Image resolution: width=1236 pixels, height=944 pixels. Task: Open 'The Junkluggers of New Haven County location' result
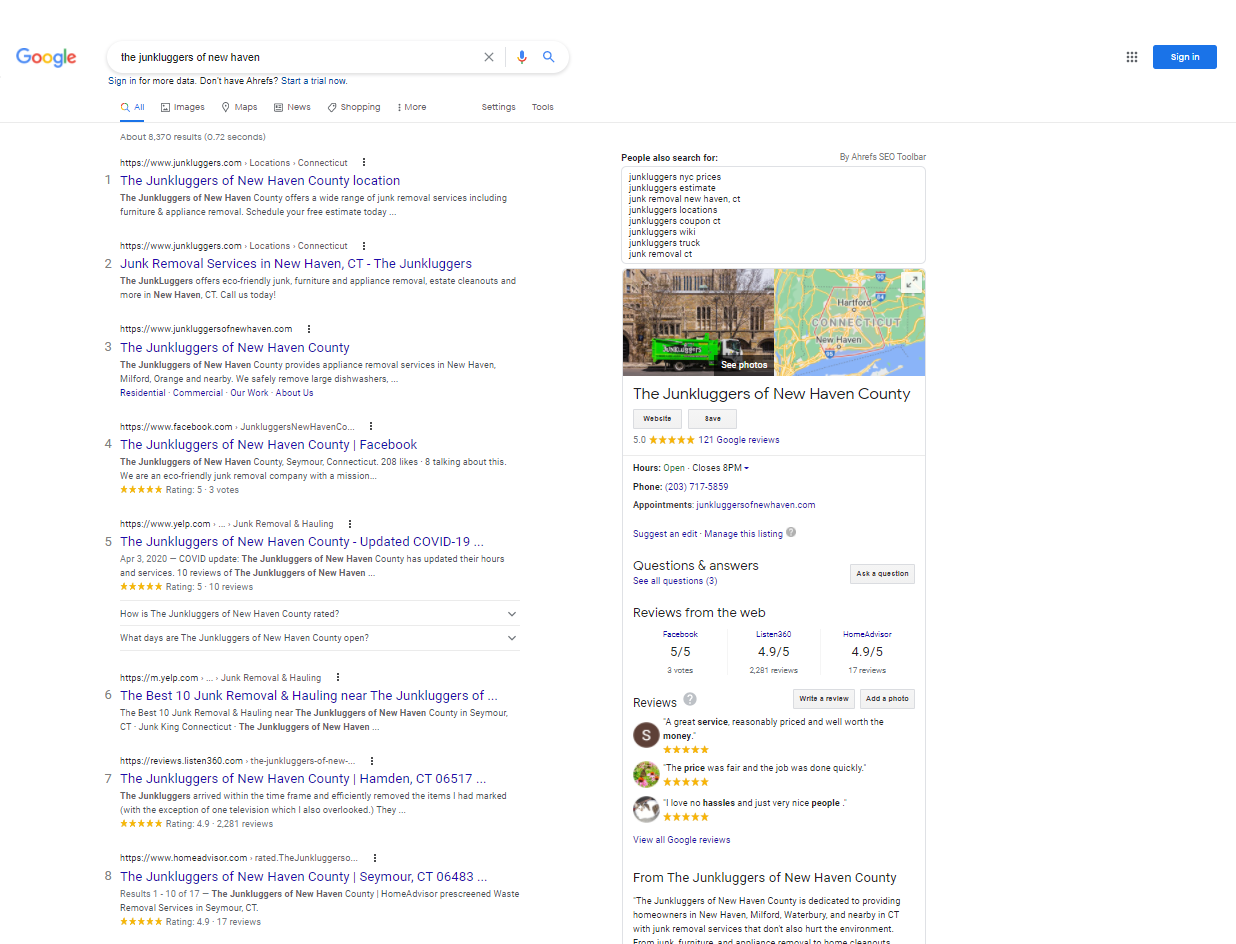click(x=260, y=181)
